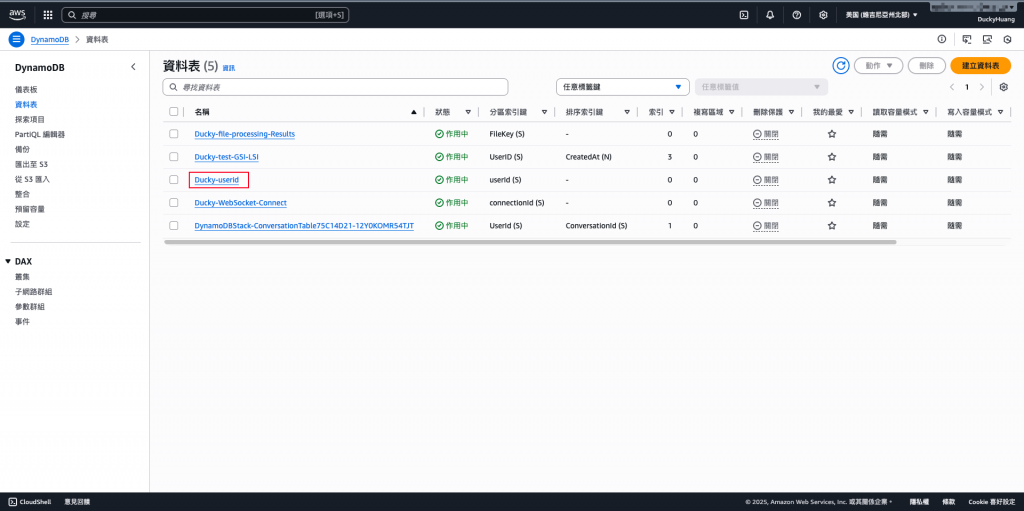1024x511 pixels.
Task: Open 叢集 clusters under DAX
Action: pos(22,276)
